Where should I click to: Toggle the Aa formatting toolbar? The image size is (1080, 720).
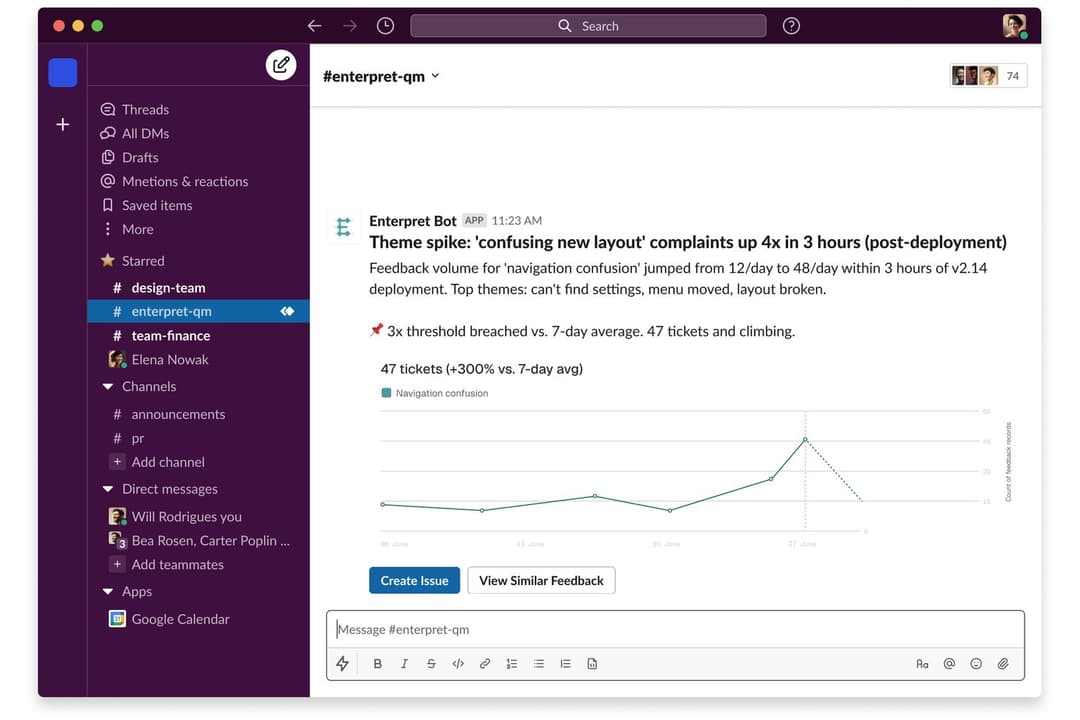(922, 664)
